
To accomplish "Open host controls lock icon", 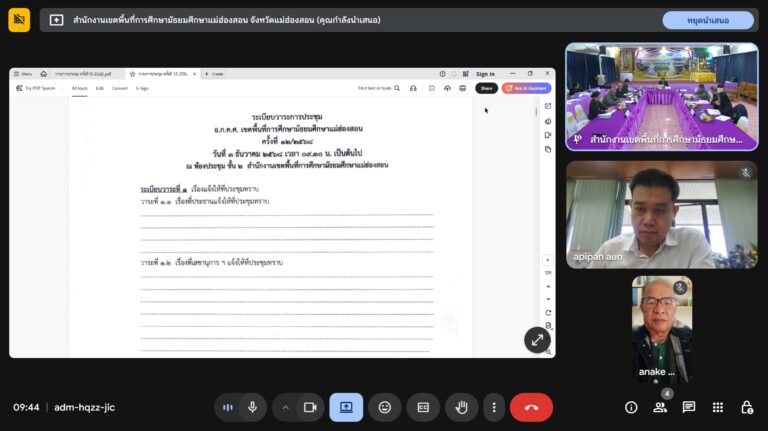I will 747,407.
